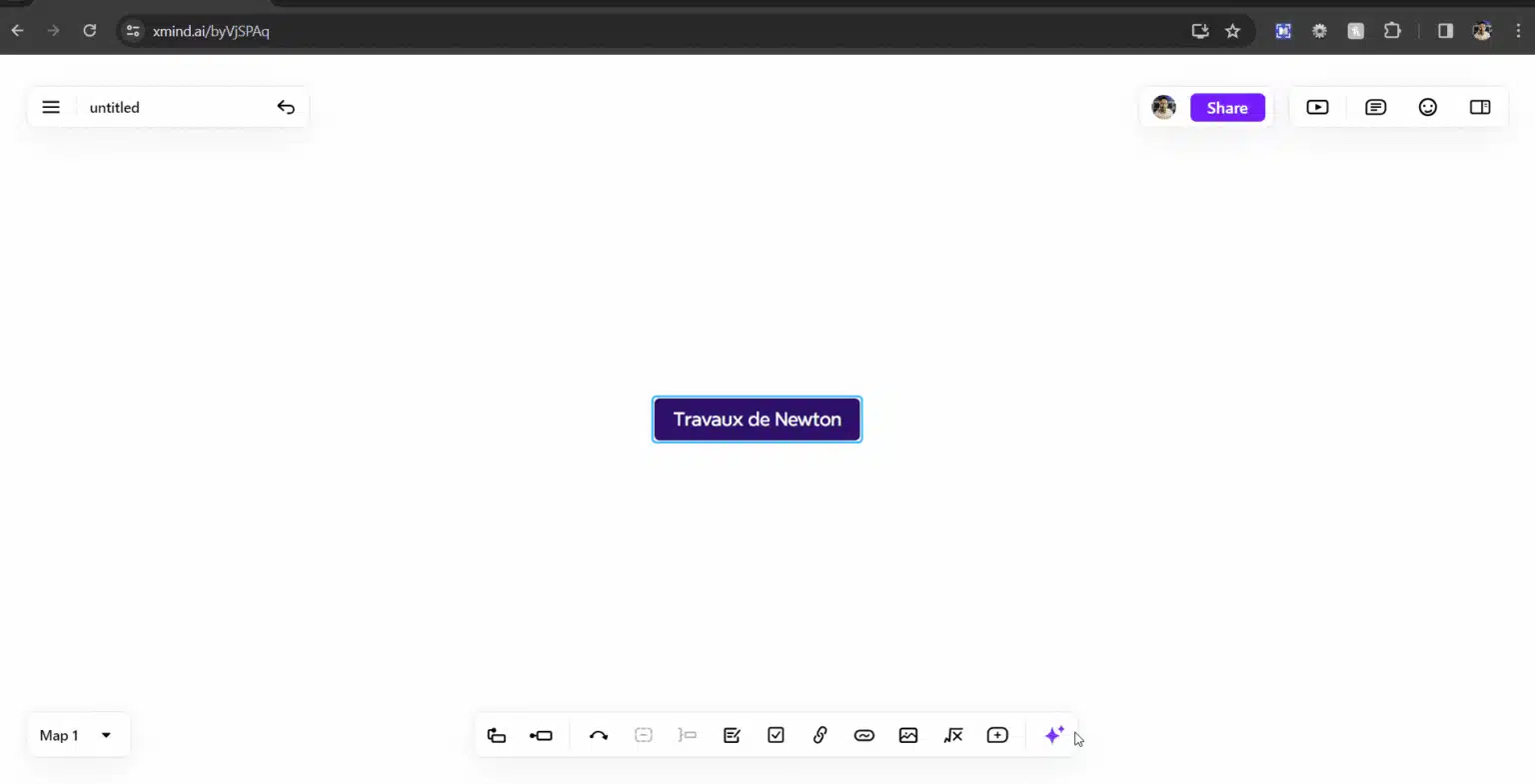
Task: Bookmark this page with the star icon
Action: pyautogui.click(x=1232, y=31)
